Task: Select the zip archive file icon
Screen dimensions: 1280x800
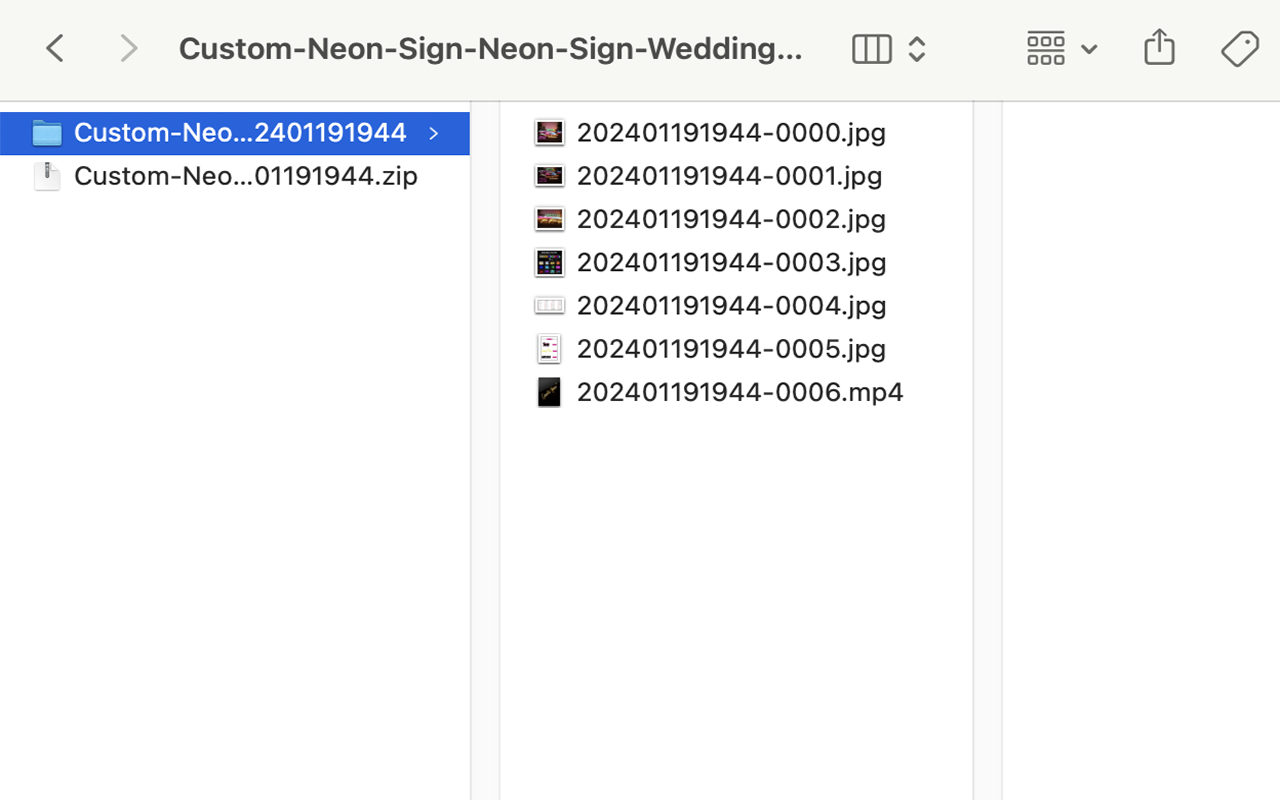Action: (47, 176)
